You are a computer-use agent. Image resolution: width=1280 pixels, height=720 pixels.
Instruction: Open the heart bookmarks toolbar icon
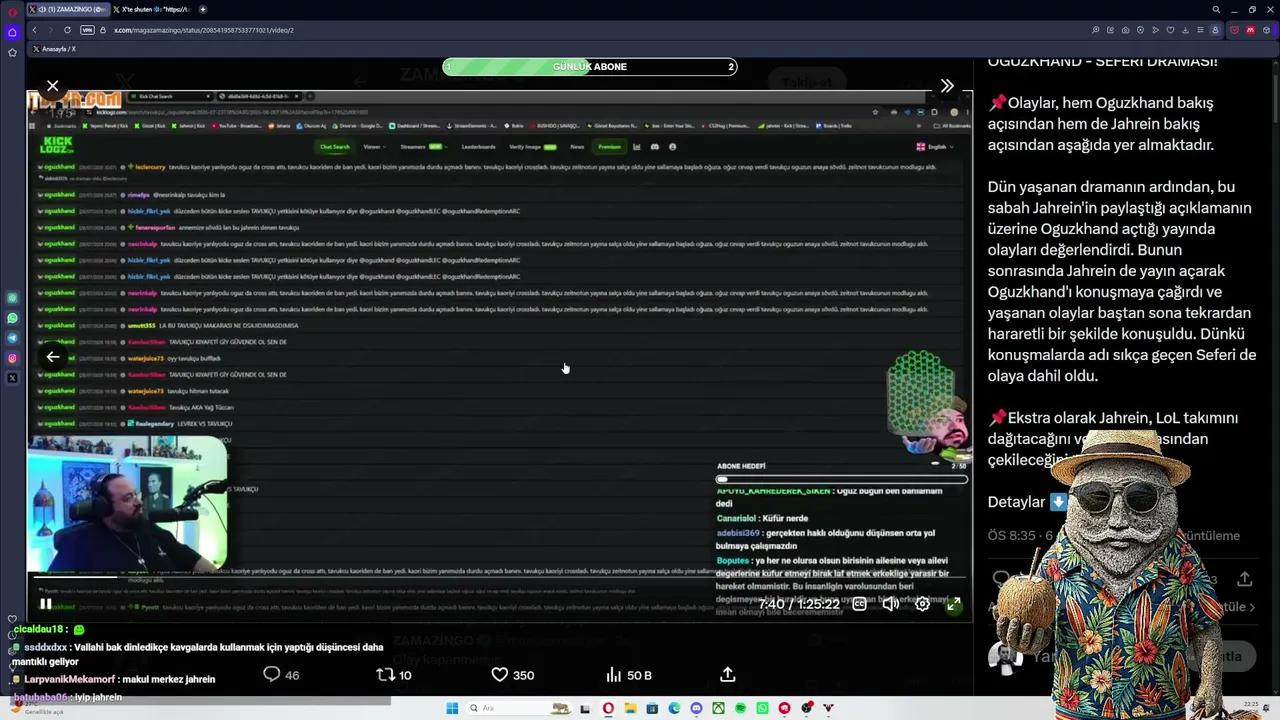1171,30
